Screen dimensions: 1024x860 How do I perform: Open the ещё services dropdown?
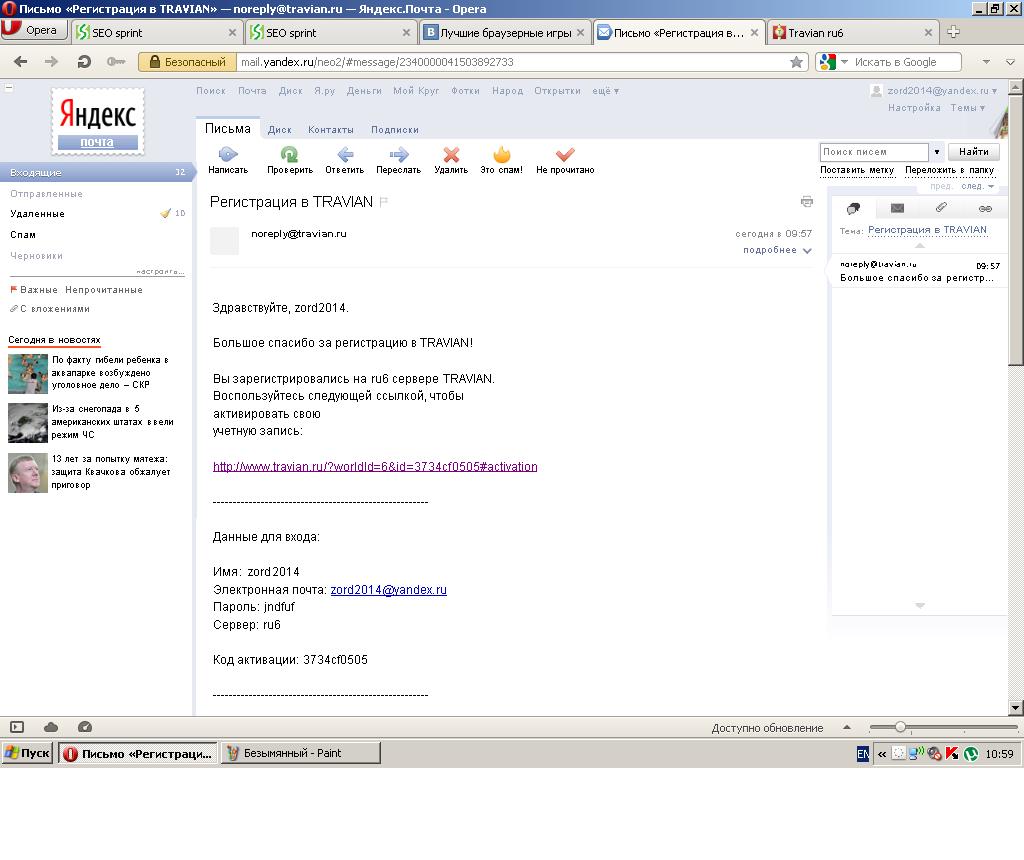(x=605, y=91)
